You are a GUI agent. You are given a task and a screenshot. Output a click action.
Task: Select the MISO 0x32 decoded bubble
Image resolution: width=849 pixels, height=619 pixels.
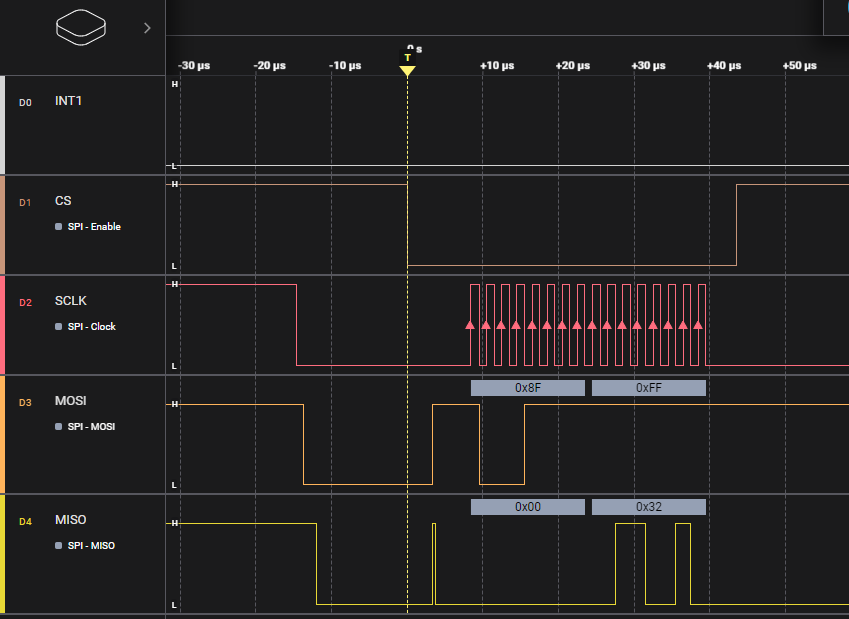pyautogui.click(x=649, y=507)
